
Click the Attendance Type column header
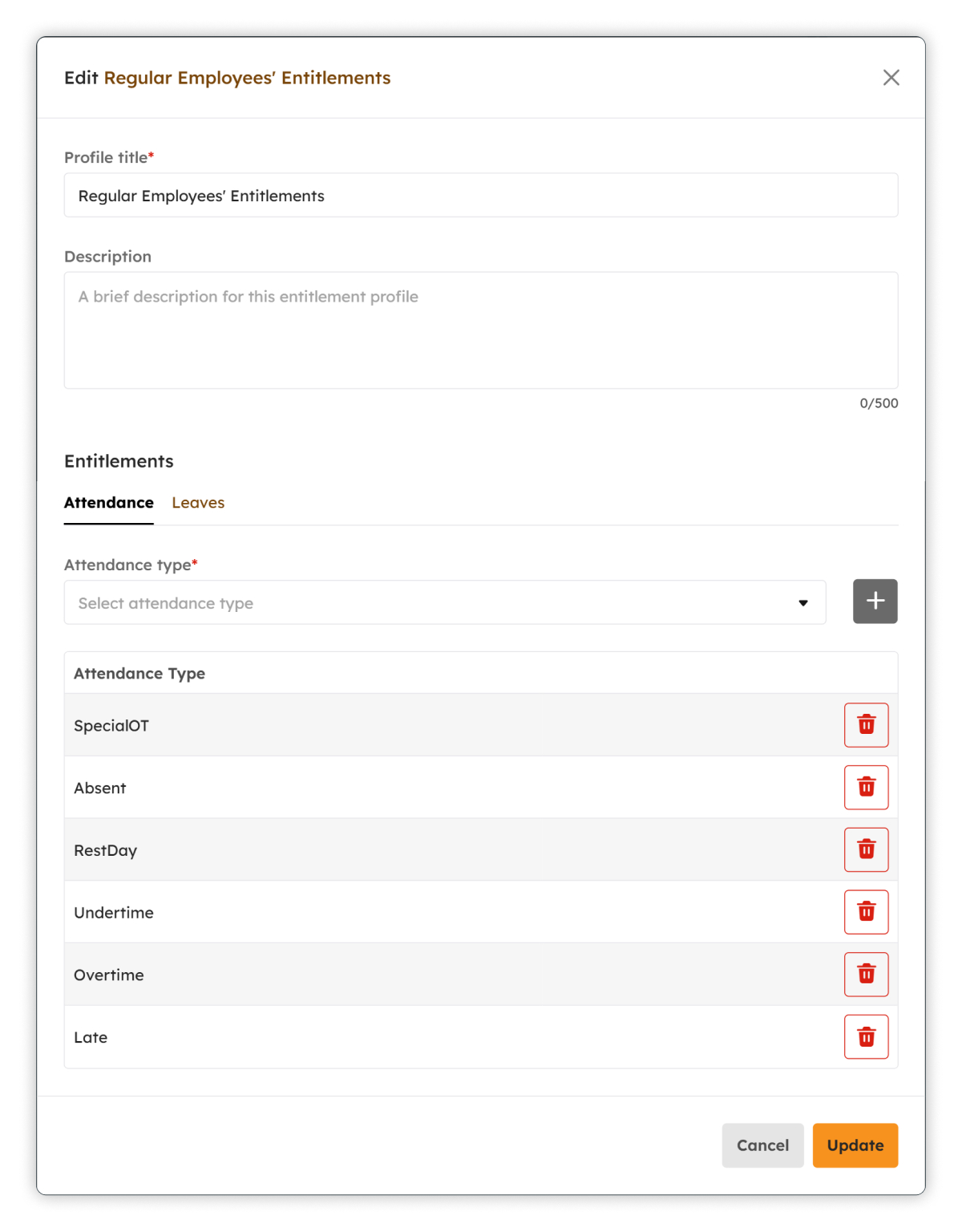[x=139, y=674]
